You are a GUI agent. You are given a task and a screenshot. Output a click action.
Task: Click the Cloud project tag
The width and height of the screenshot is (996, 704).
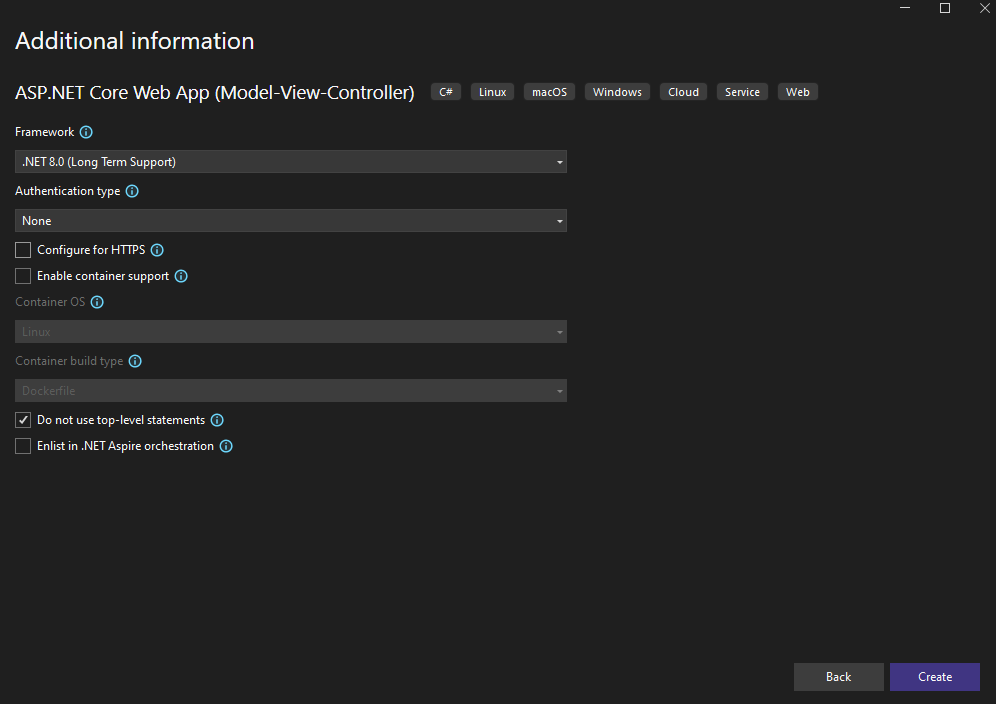click(683, 92)
